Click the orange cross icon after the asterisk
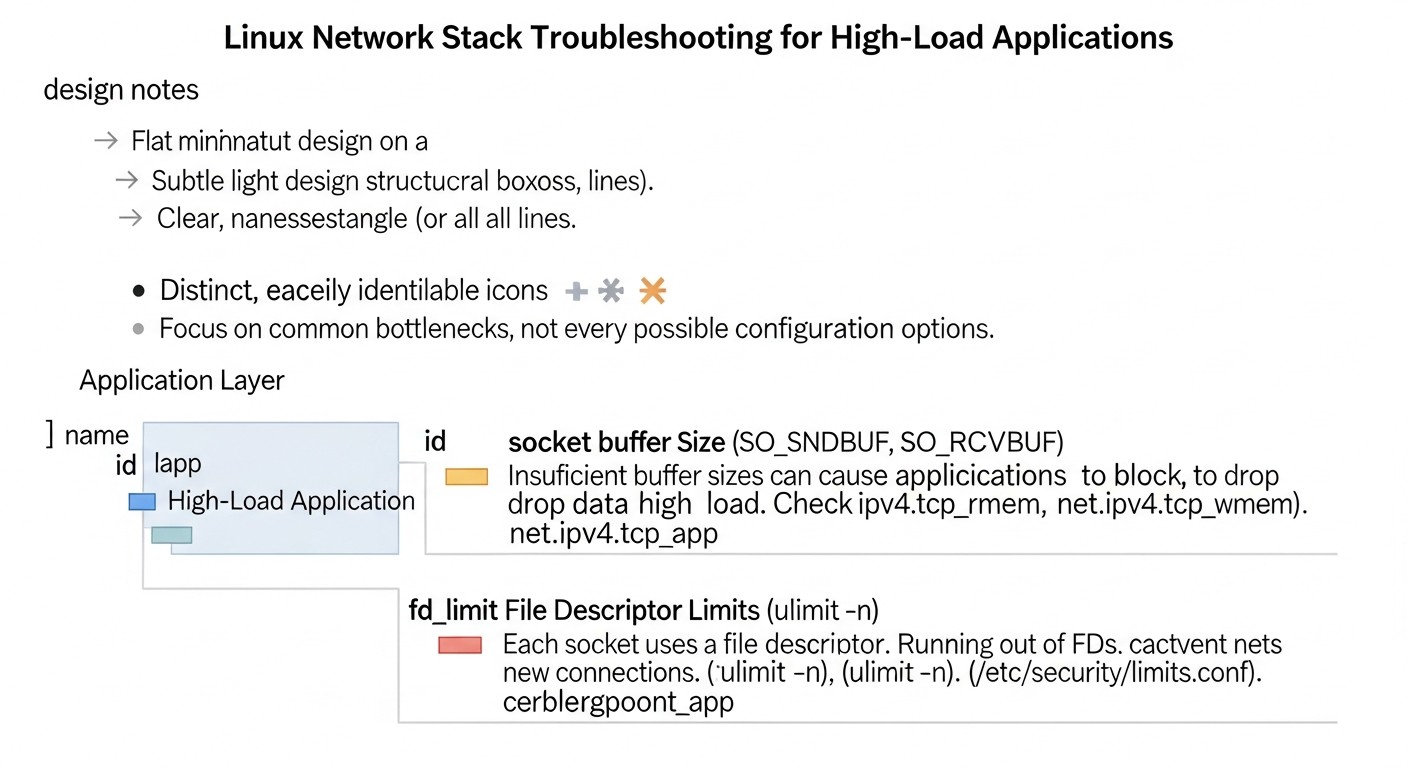This screenshot has width=1408, height=768. coord(652,290)
